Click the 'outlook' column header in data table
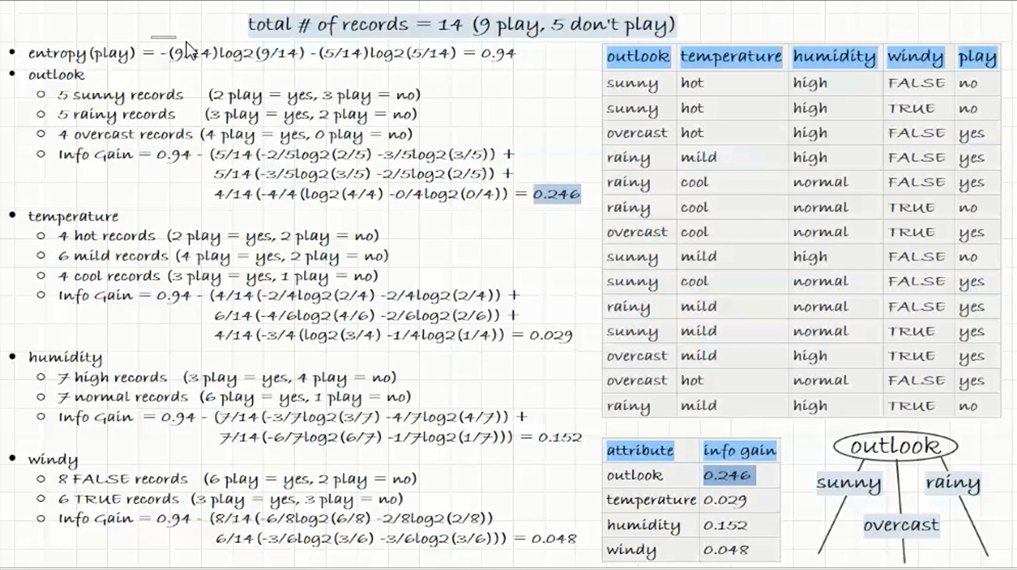 [x=638, y=57]
